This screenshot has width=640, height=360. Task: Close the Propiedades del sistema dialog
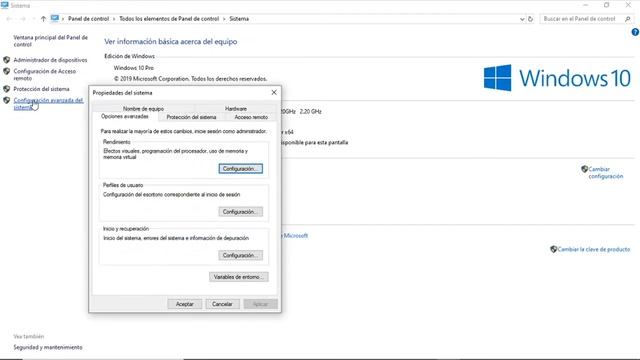(274, 93)
